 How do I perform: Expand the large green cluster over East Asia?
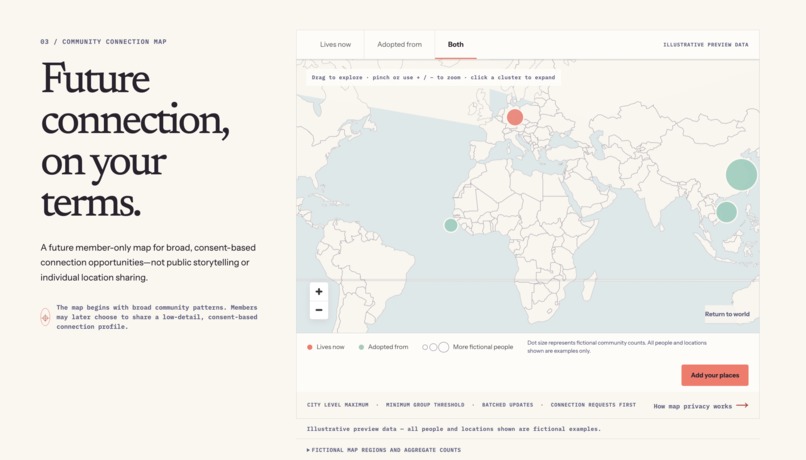coord(741,175)
